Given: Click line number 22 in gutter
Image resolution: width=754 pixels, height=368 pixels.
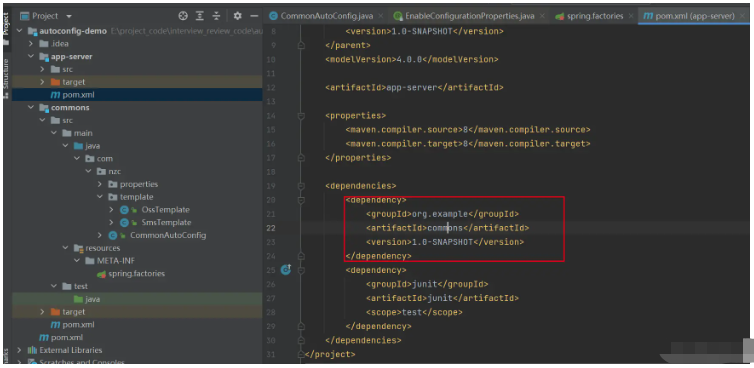Looking at the screenshot, I should coord(271,228).
